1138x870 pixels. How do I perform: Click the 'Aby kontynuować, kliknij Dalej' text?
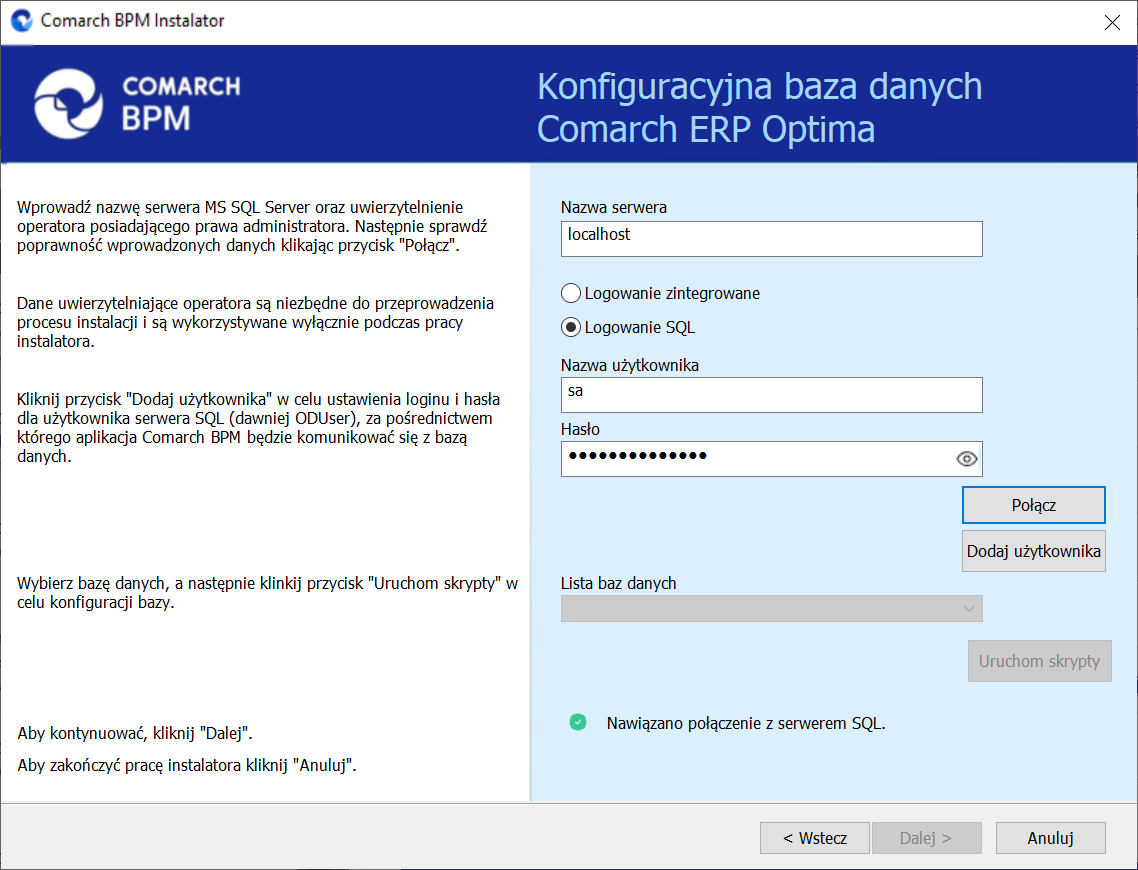pos(135,733)
